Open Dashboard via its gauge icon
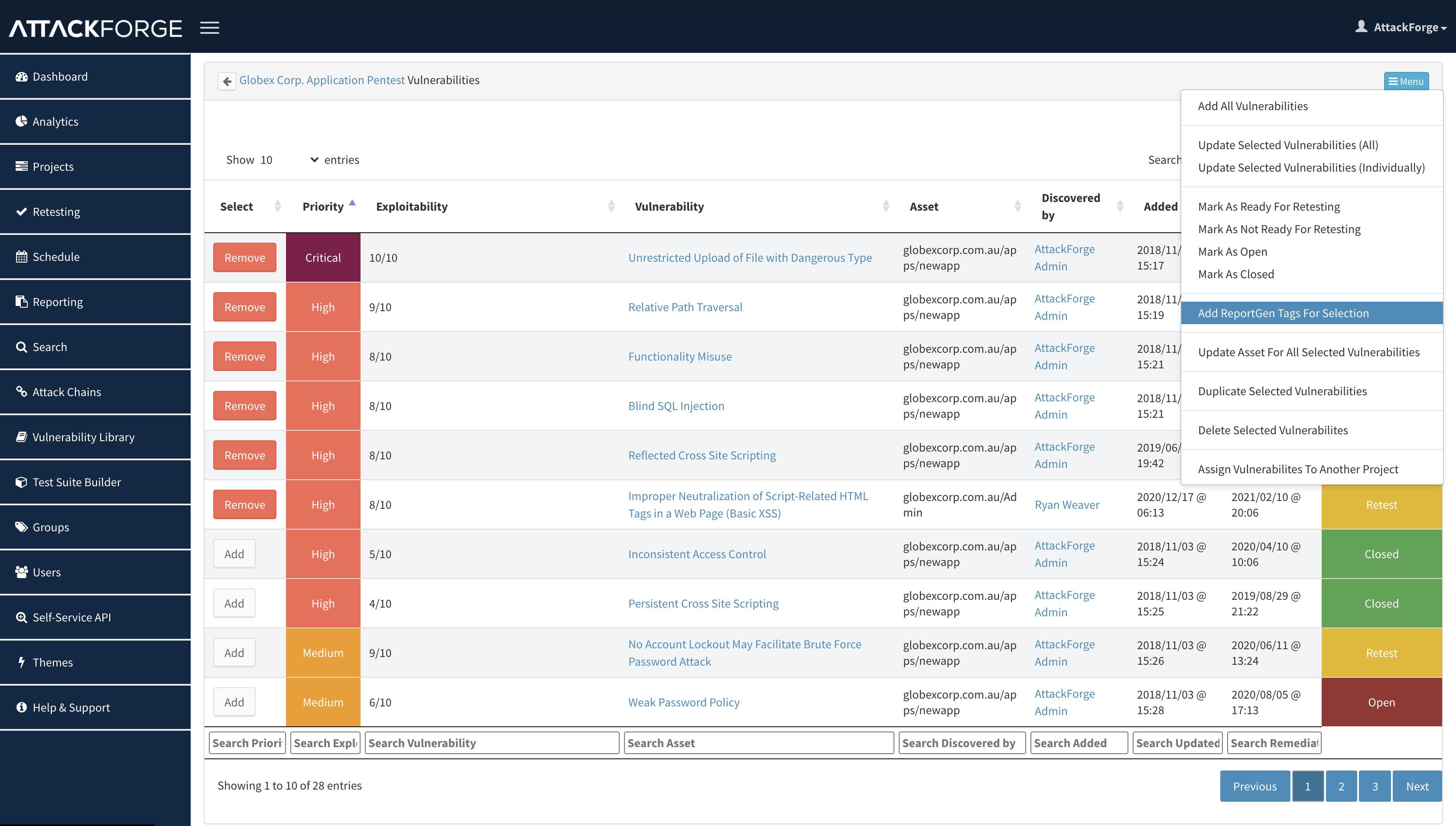 (x=22, y=77)
